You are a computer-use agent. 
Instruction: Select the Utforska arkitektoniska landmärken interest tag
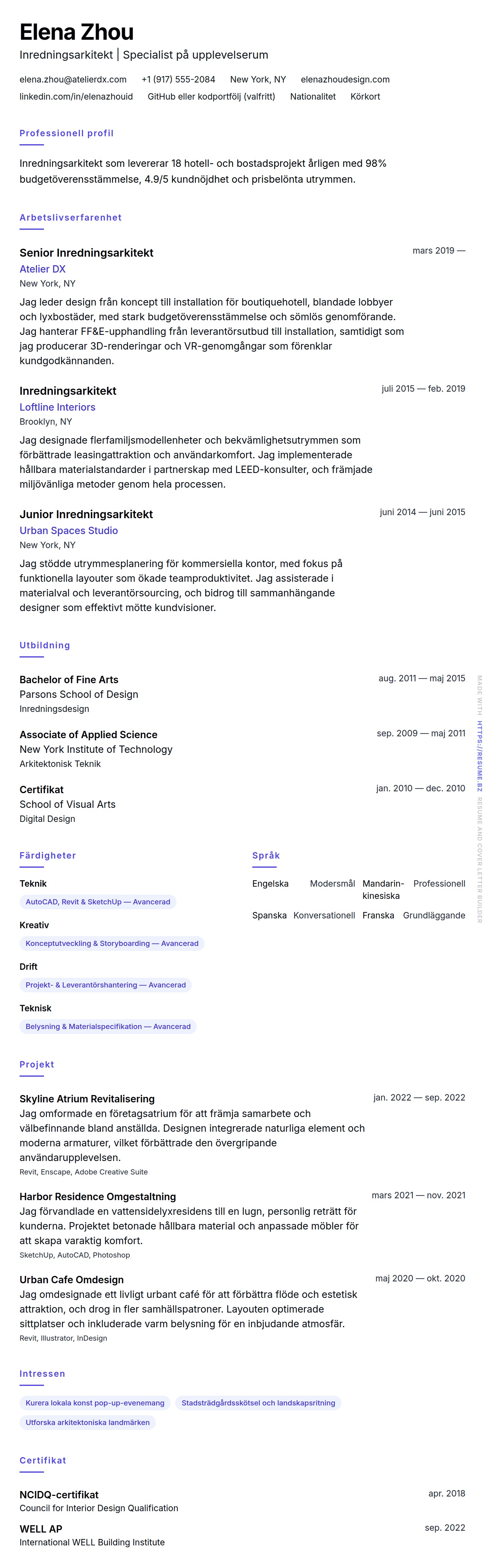tap(88, 1423)
